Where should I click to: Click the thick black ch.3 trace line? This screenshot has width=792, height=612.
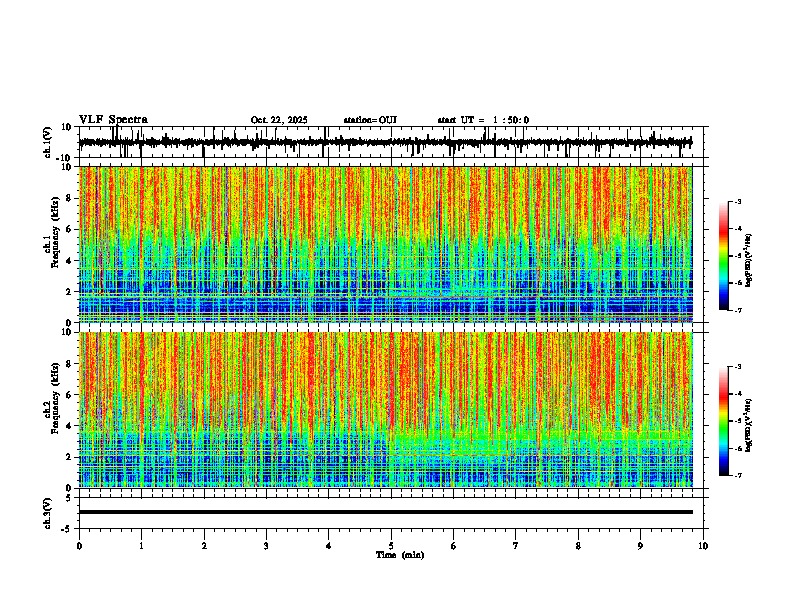coord(385,512)
